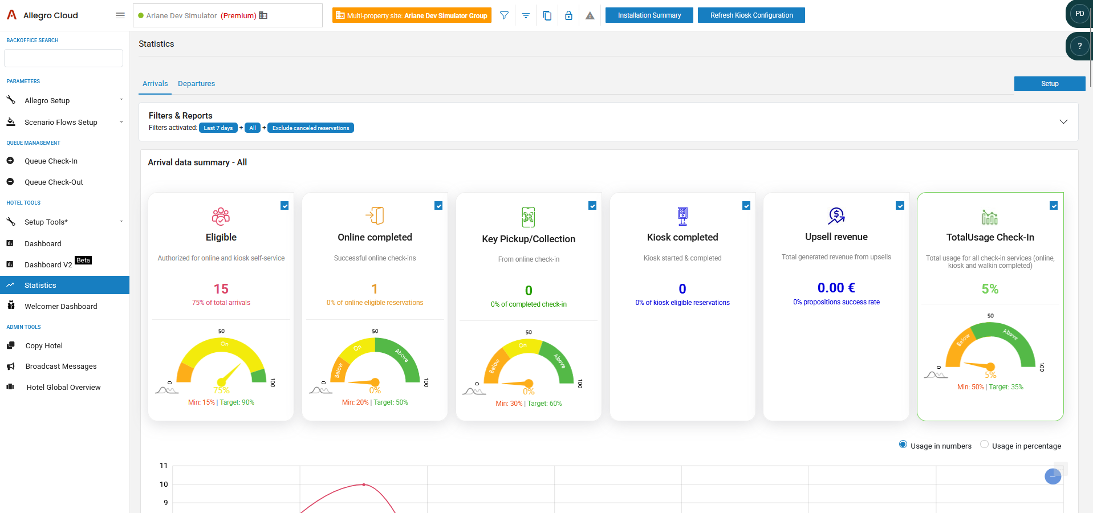Click the PD user avatar
Screen dimensions: 1093x514
pyautogui.click(x=1079, y=14)
